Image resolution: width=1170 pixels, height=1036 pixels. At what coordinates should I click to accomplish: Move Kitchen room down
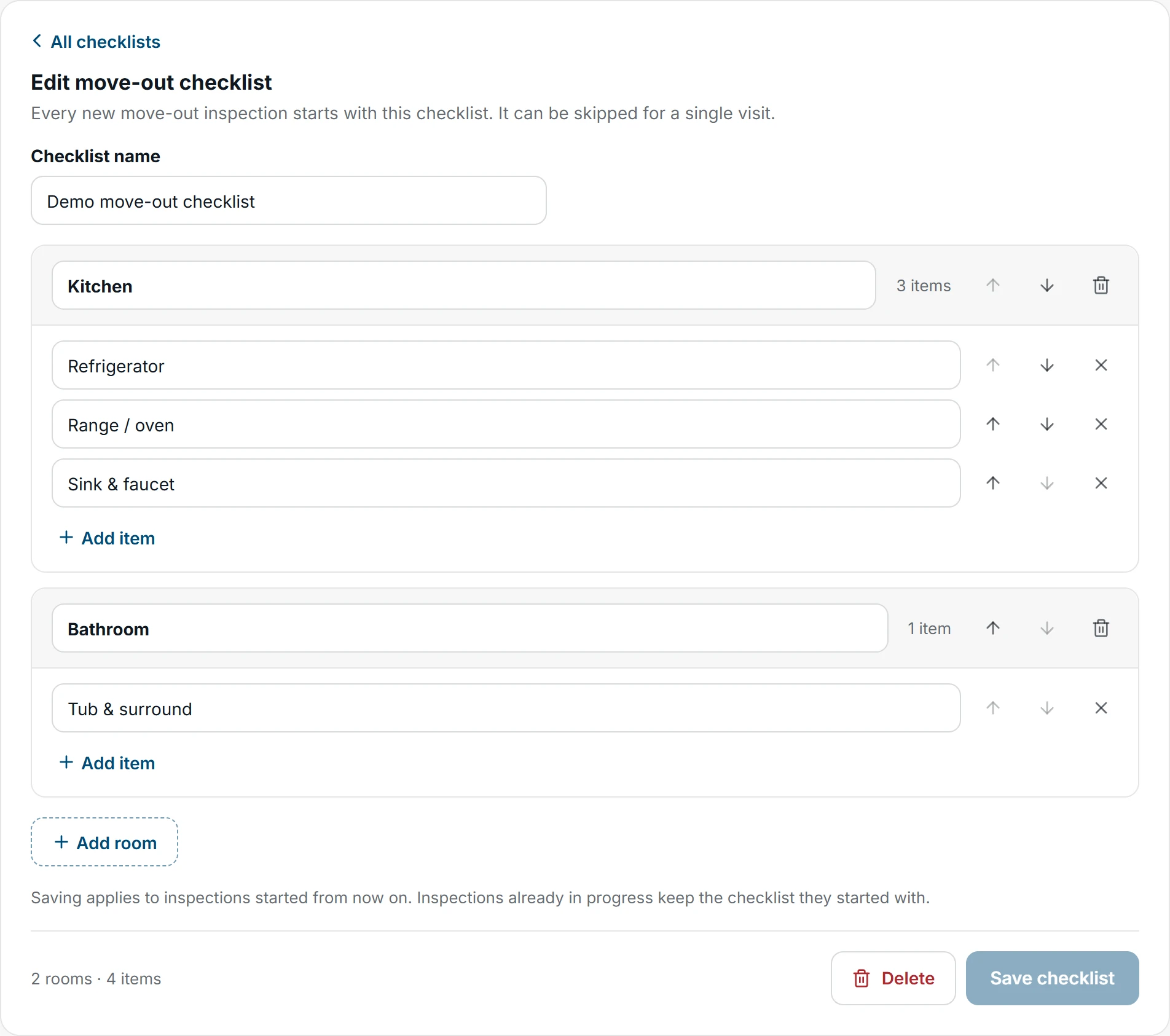[1047, 285]
